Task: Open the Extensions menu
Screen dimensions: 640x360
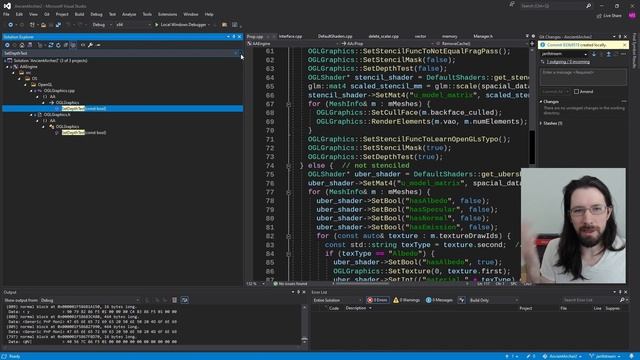Action: 167,14
